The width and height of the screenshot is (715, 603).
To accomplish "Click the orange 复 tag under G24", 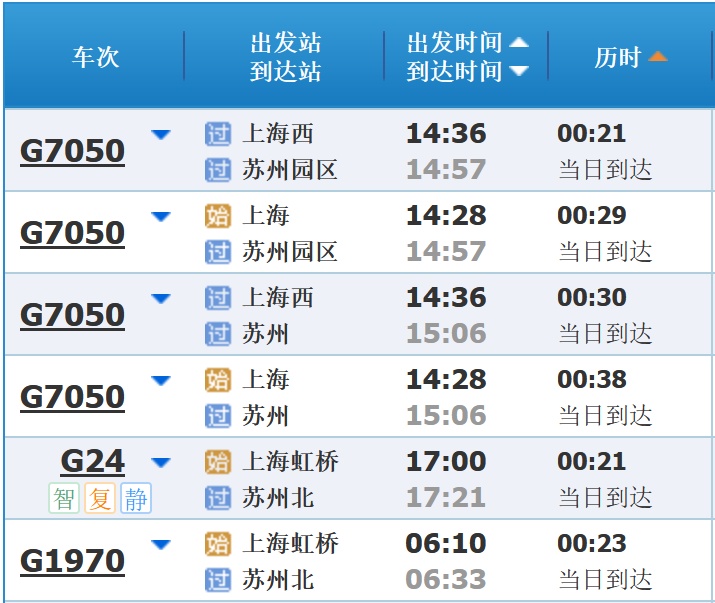I will click(100, 497).
